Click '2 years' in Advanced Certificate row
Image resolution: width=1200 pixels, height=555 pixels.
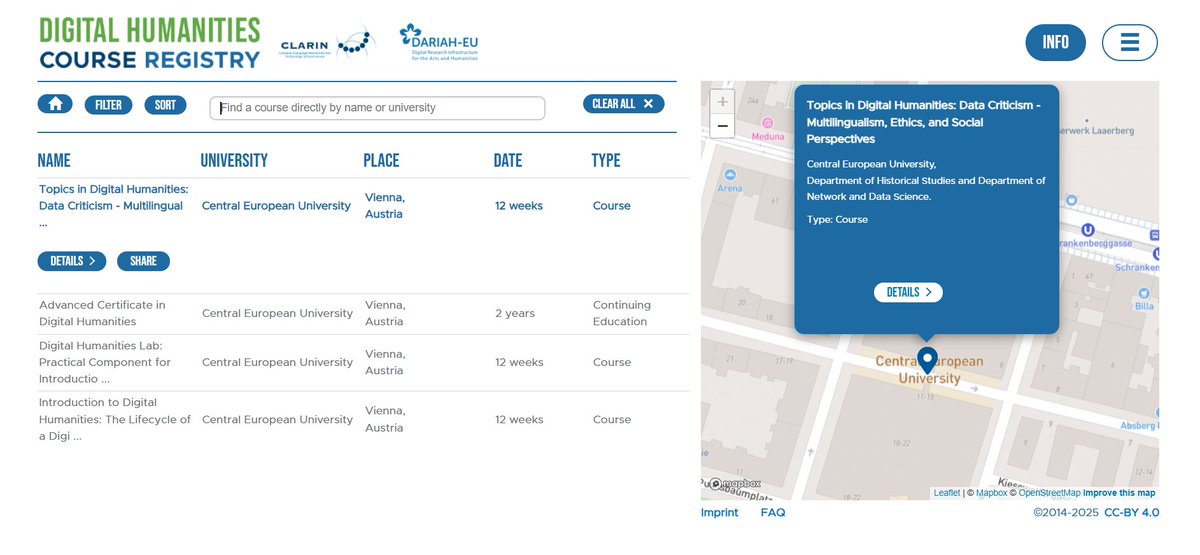tap(515, 313)
